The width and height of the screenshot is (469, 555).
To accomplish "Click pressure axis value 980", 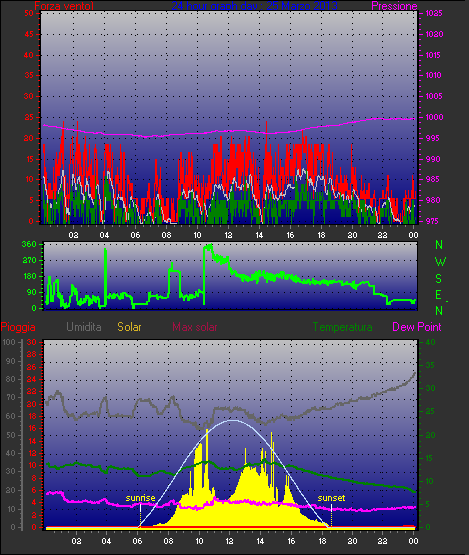I will click(x=433, y=200).
